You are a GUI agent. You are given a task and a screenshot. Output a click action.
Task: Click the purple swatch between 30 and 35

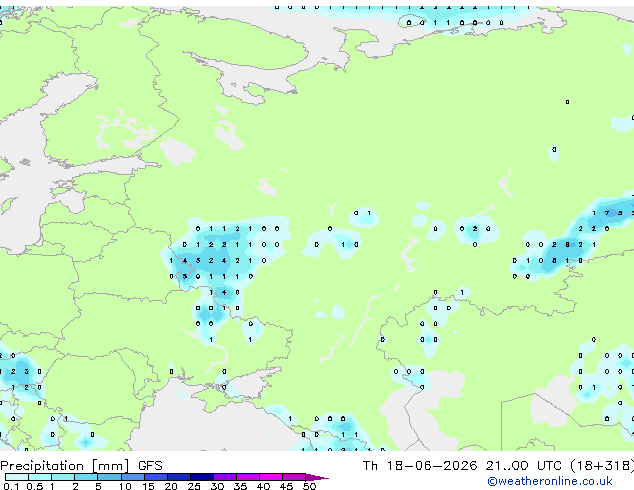pos(225,477)
